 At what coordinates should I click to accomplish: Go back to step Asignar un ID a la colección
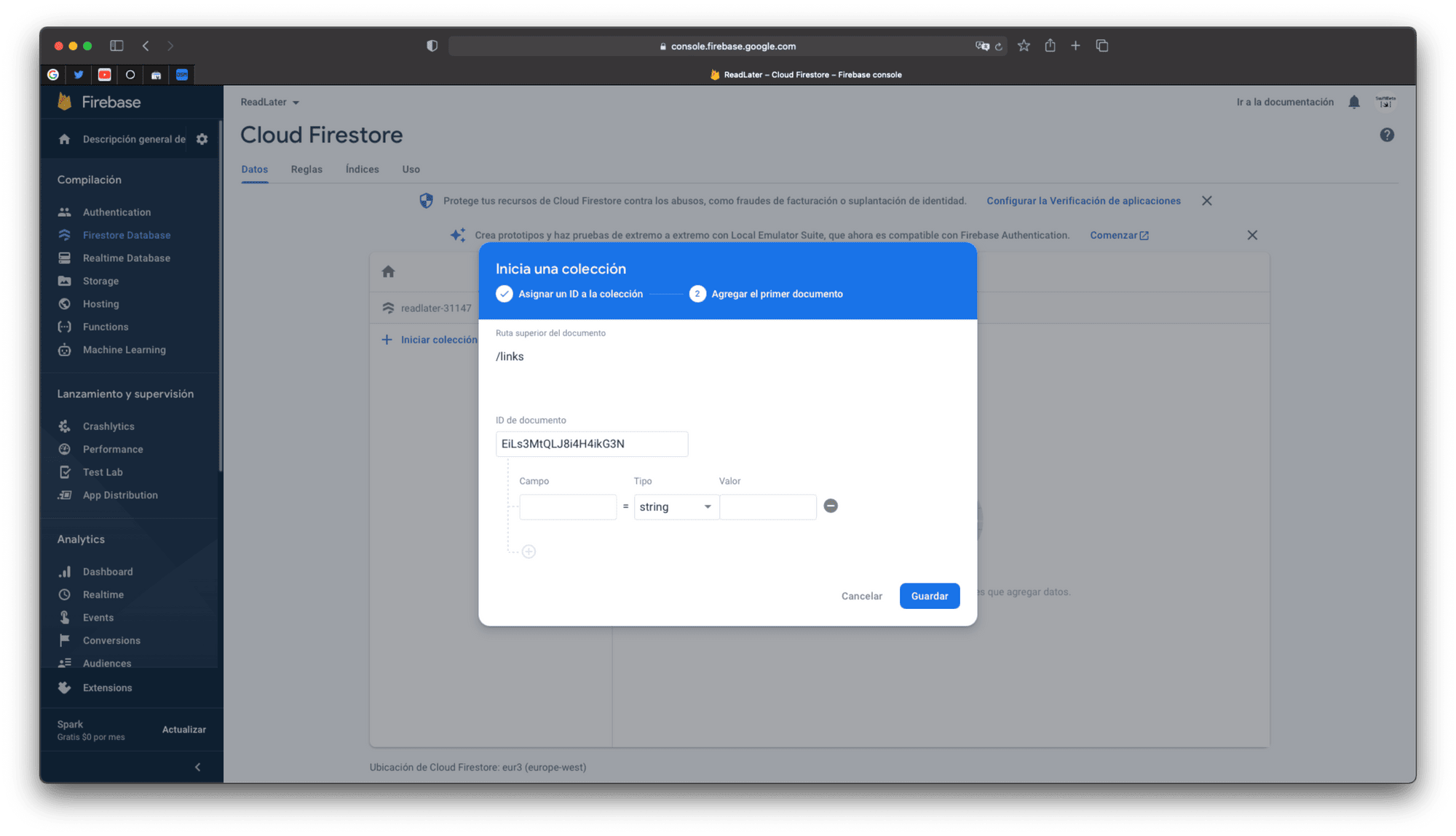click(570, 294)
